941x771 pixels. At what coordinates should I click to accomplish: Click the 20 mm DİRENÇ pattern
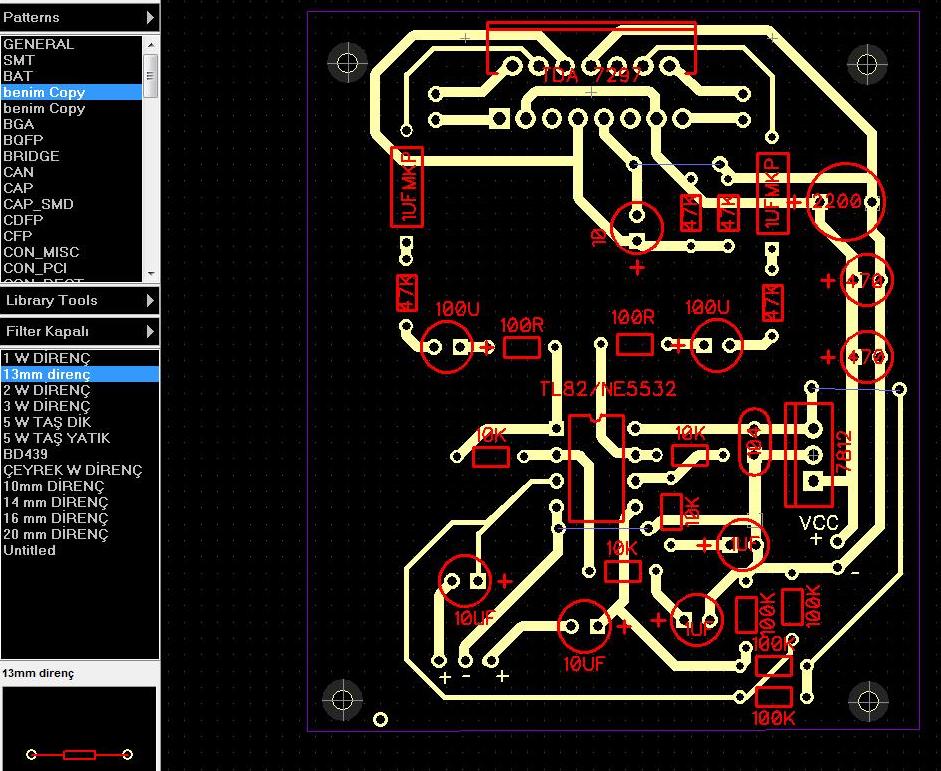55,534
